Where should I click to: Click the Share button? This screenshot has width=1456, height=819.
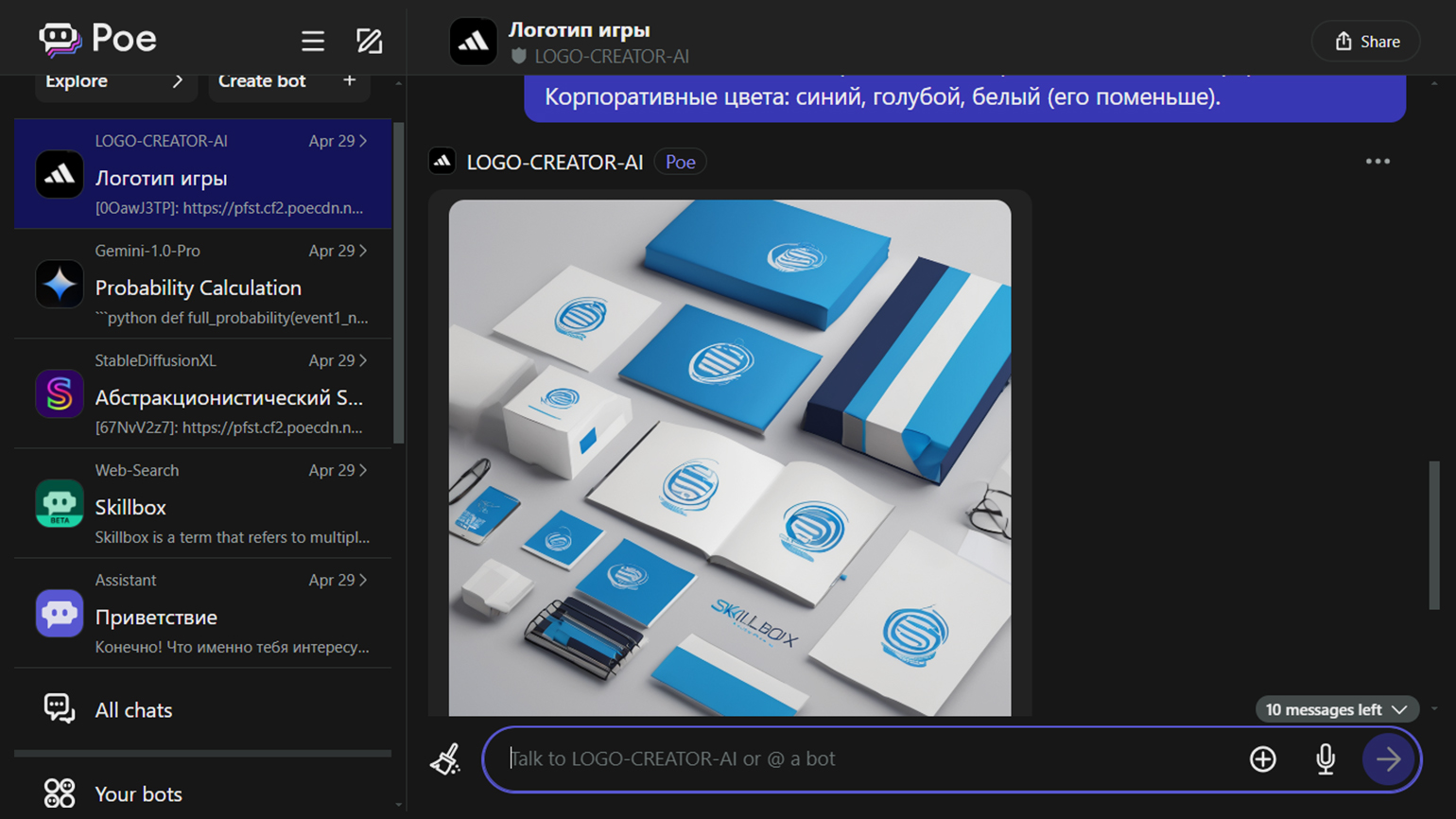(1366, 42)
